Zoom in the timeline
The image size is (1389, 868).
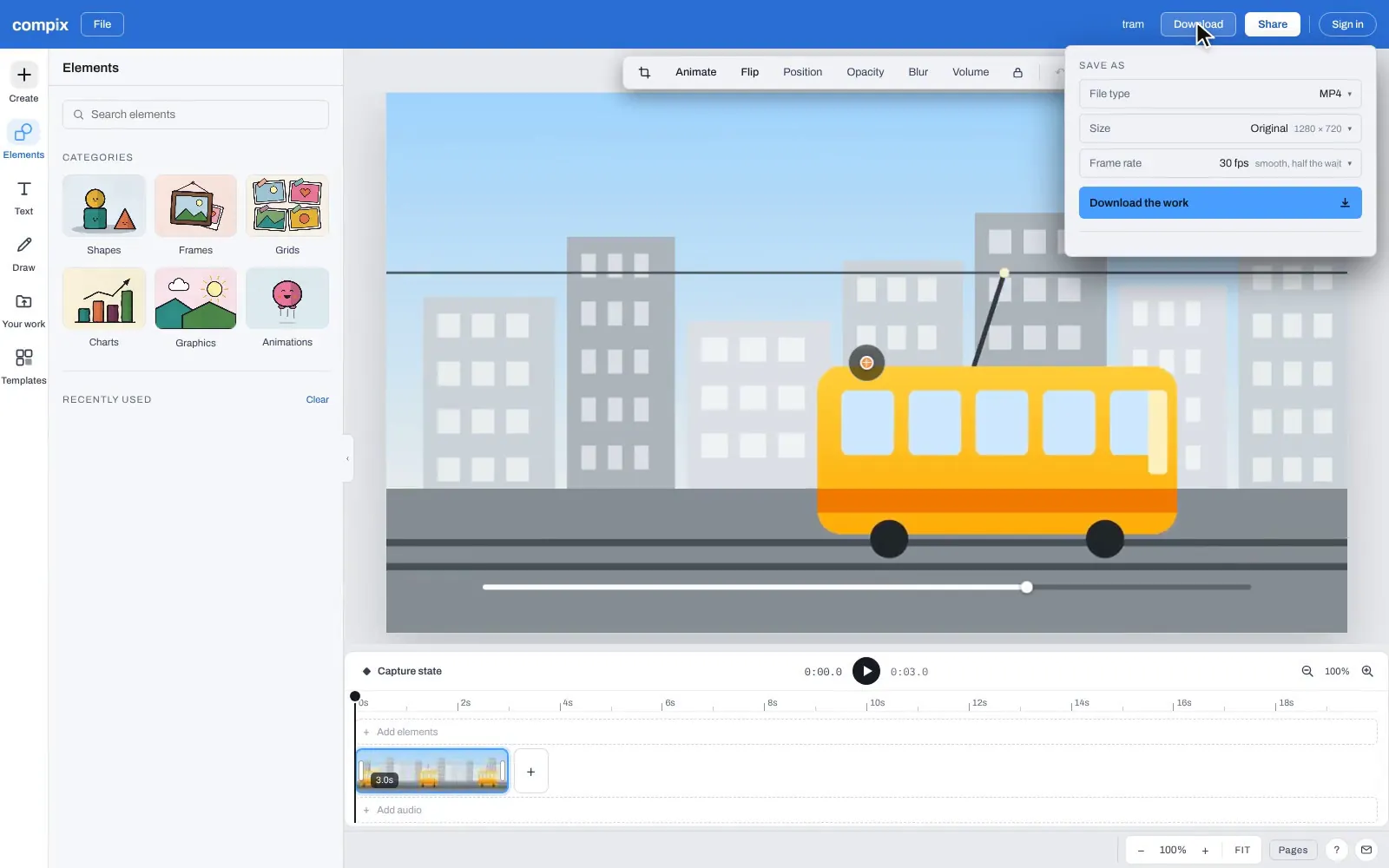point(1367,671)
